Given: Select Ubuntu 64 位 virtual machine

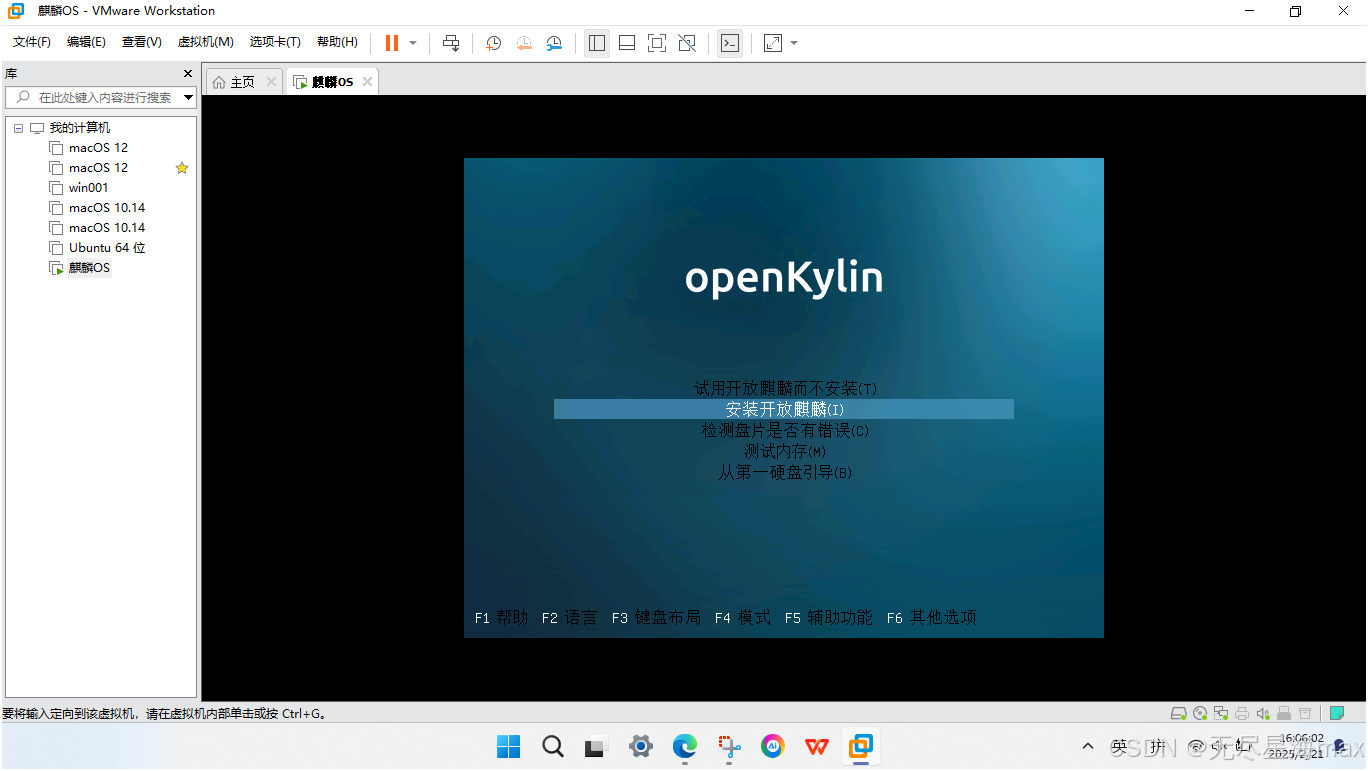Looking at the screenshot, I should 107,248.
